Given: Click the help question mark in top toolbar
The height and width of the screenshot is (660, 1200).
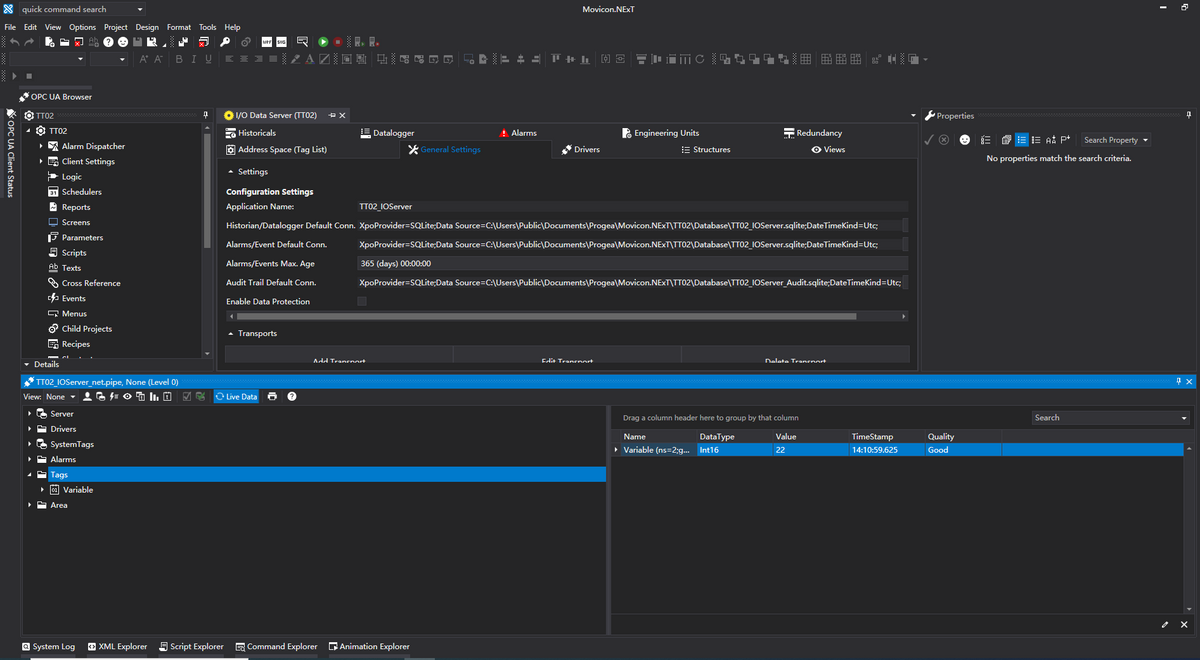Looking at the screenshot, I should coord(108,42).
